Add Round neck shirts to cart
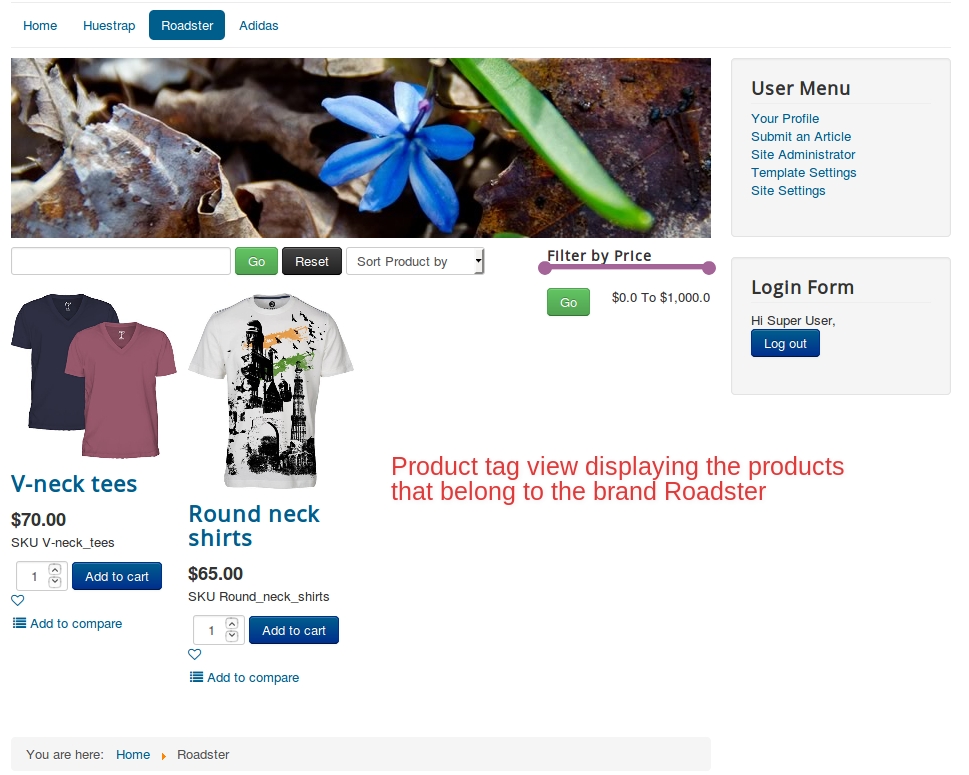 [x=294, y=630]
